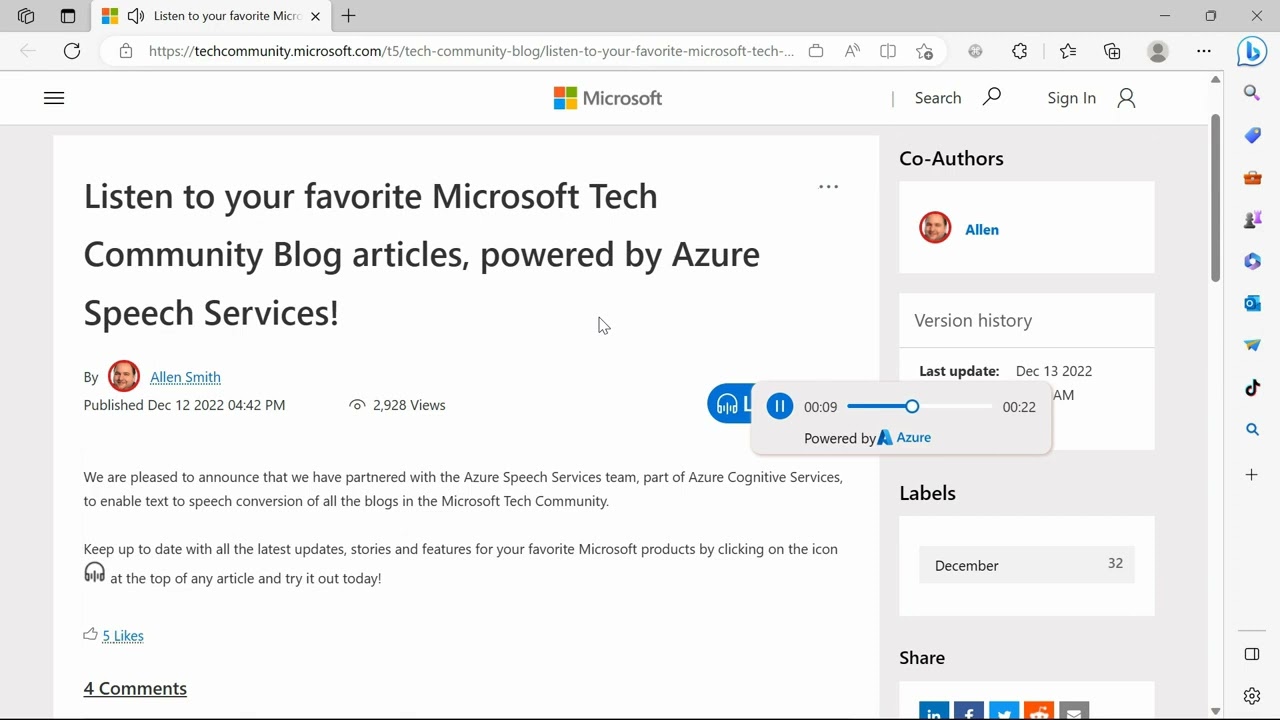Open the sidebar Drop paper-plane icon
Viewport: 1280px width, 720px height.
click(1252, 345)
